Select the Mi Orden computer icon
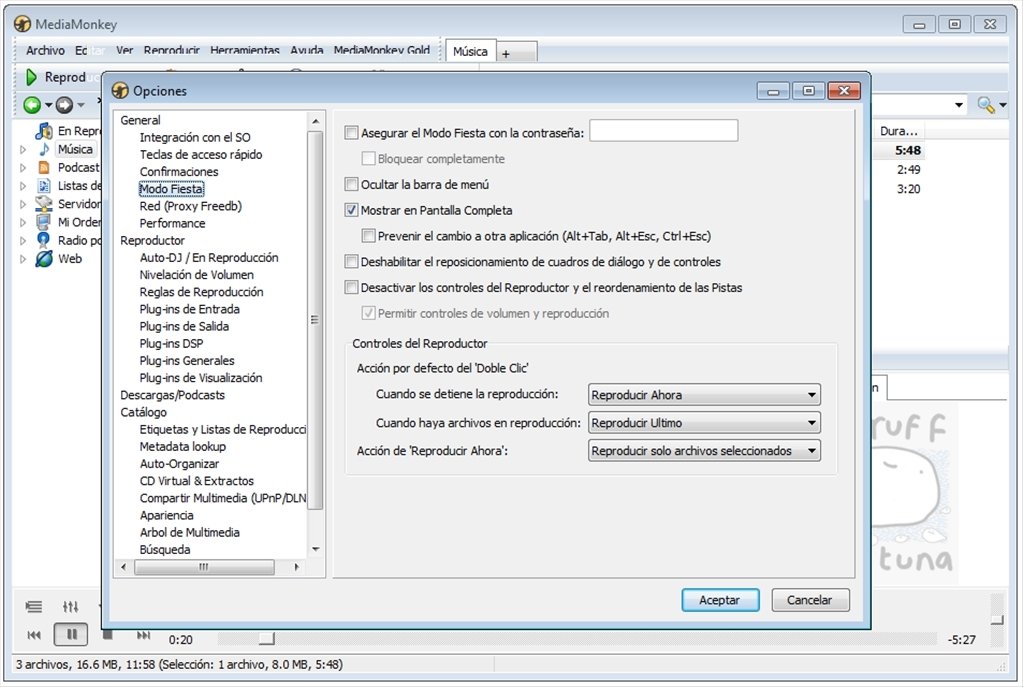This screenshot has height=687, width=1023. [x=44, y=222]
